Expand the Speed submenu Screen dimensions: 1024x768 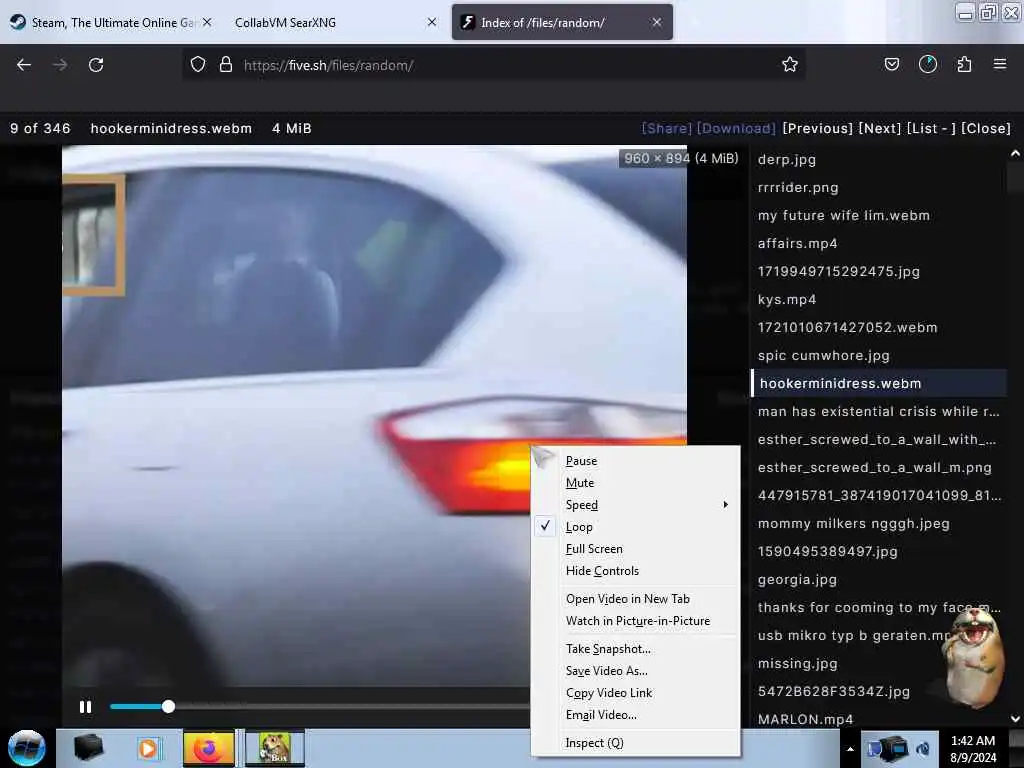point(635,505)
